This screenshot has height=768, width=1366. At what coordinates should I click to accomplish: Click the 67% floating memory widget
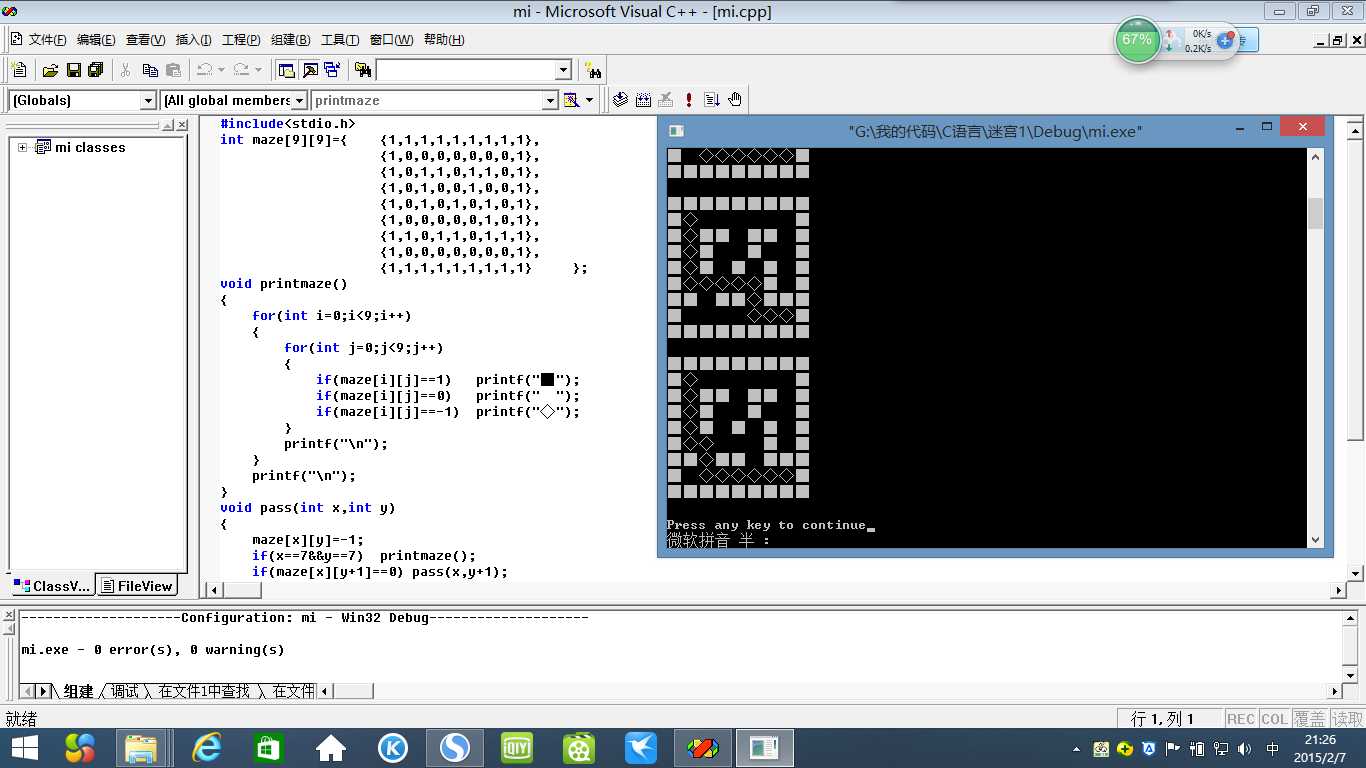pos(1137,40)
